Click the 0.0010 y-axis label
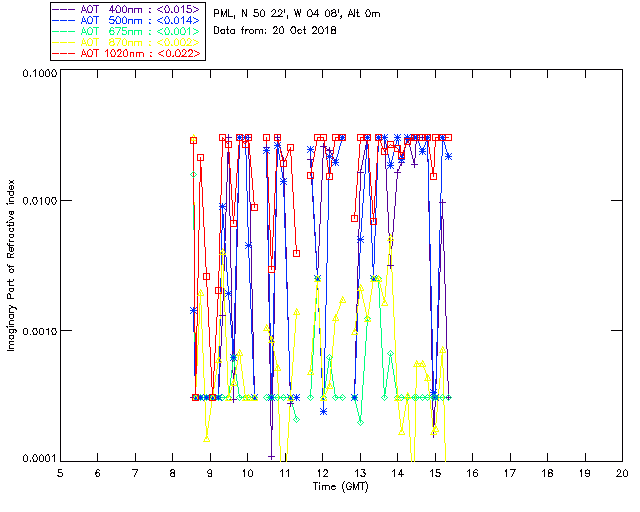Viewport: 640px width, 512px height. click(x=39, y=330)
